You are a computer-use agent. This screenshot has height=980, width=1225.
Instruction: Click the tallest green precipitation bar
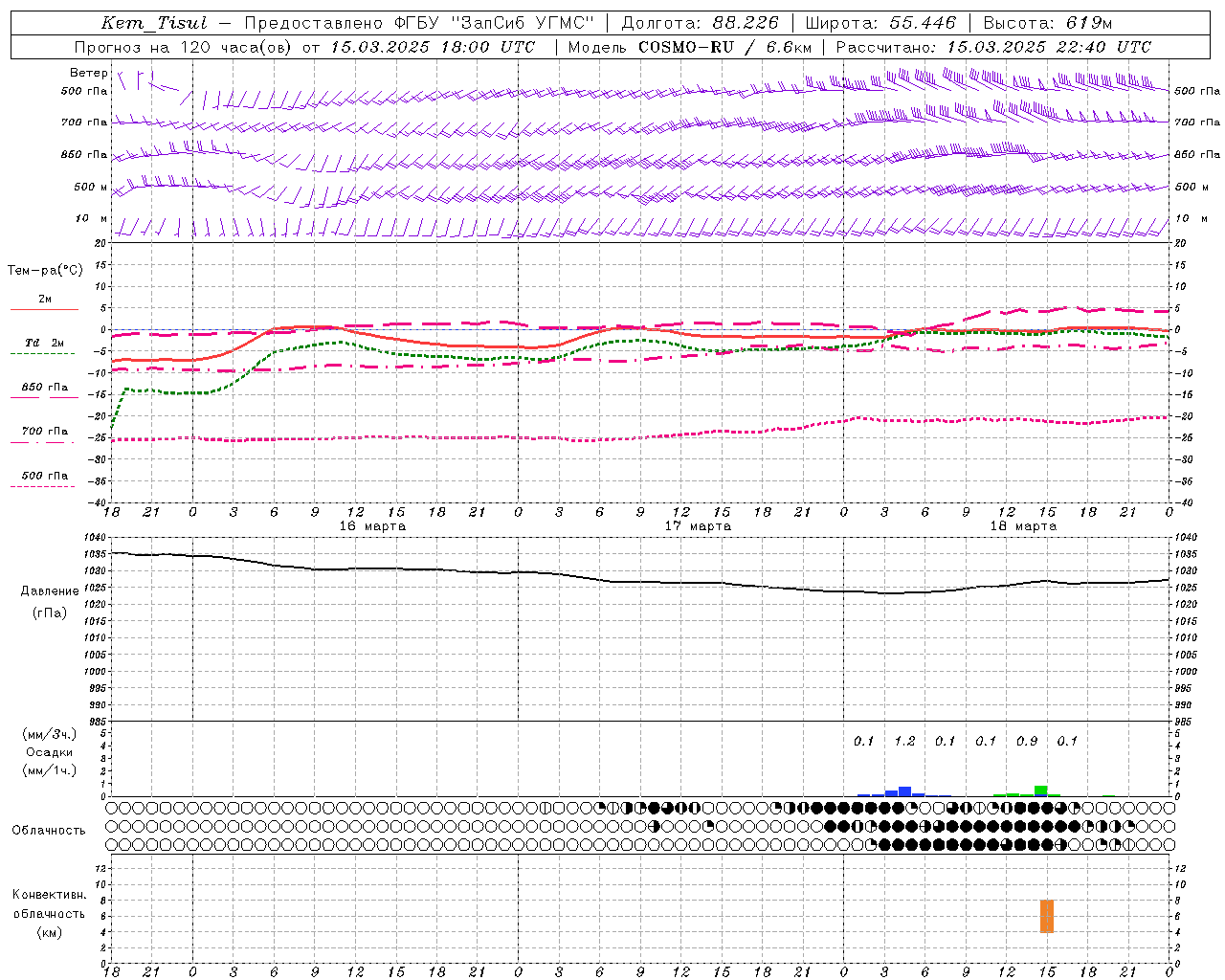point(1040,791)
